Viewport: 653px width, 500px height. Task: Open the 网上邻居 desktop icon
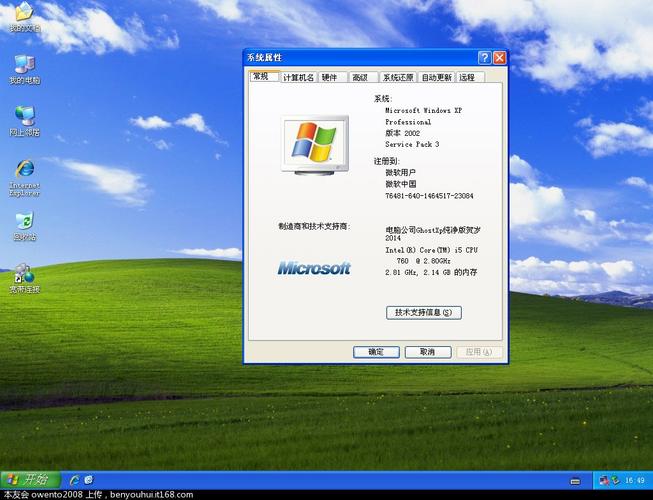point(24,117)
